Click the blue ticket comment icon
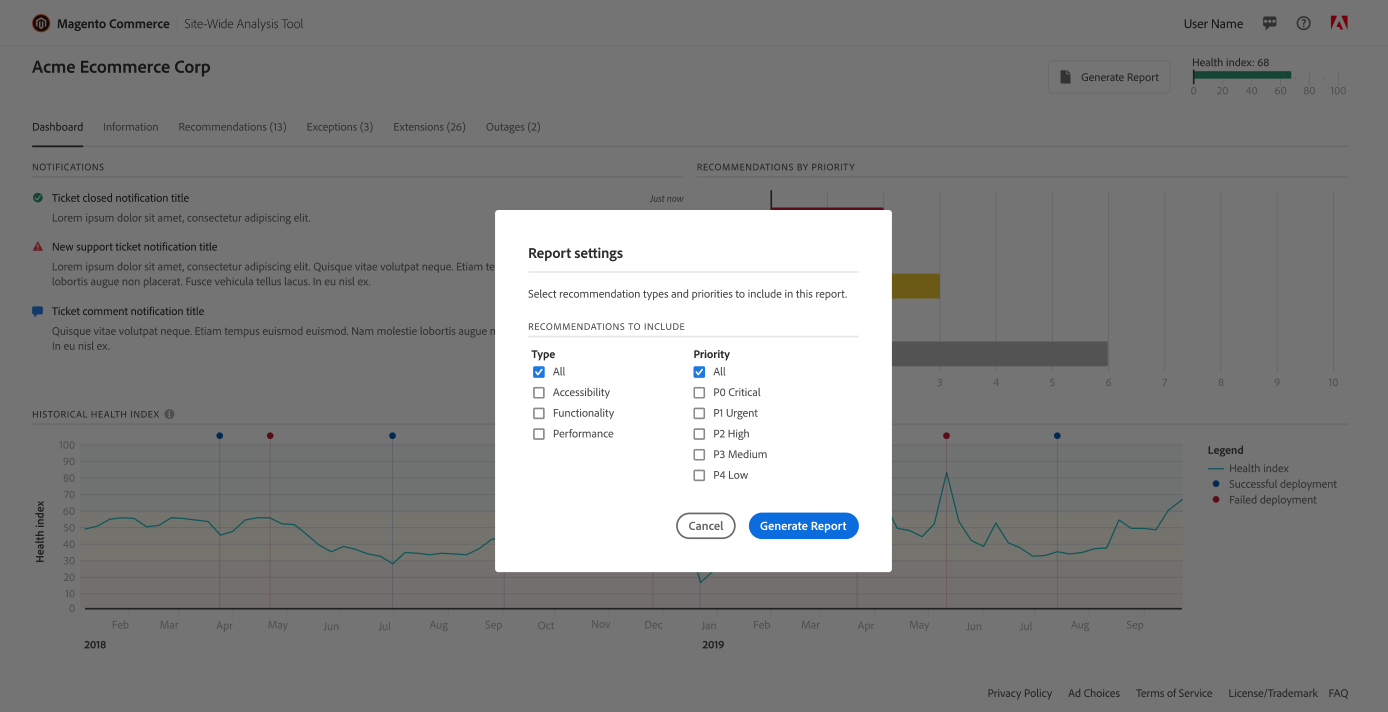The height and width of the screenshot is (712, 1388). pyautogui.click(x=38, y=311)
